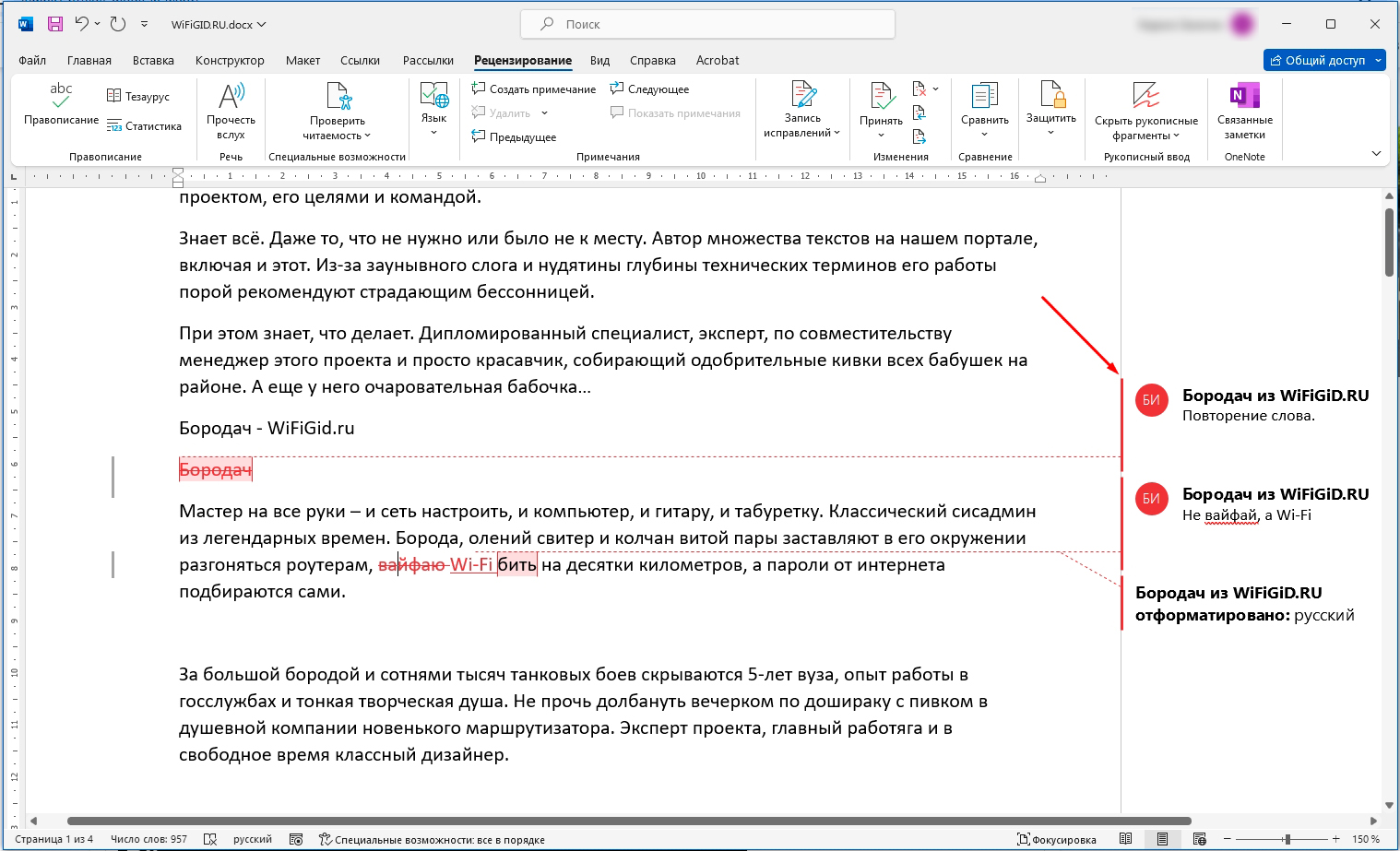This screenshot has height=851, width=1400.
Task: Open Связанные заметки OneNote
Action: [x=1244, y=111]
